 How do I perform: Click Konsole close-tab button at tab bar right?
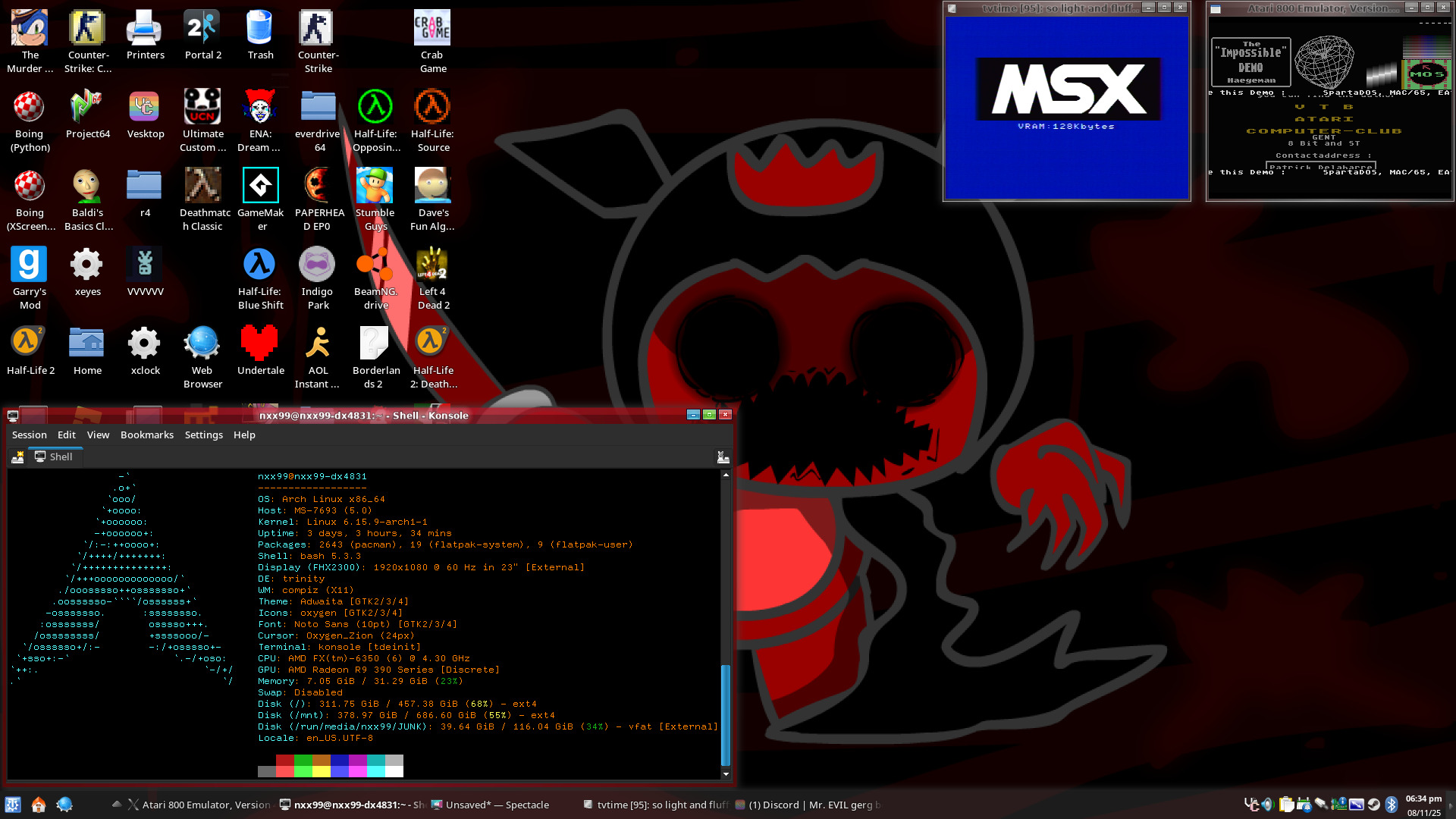[723, 457]
